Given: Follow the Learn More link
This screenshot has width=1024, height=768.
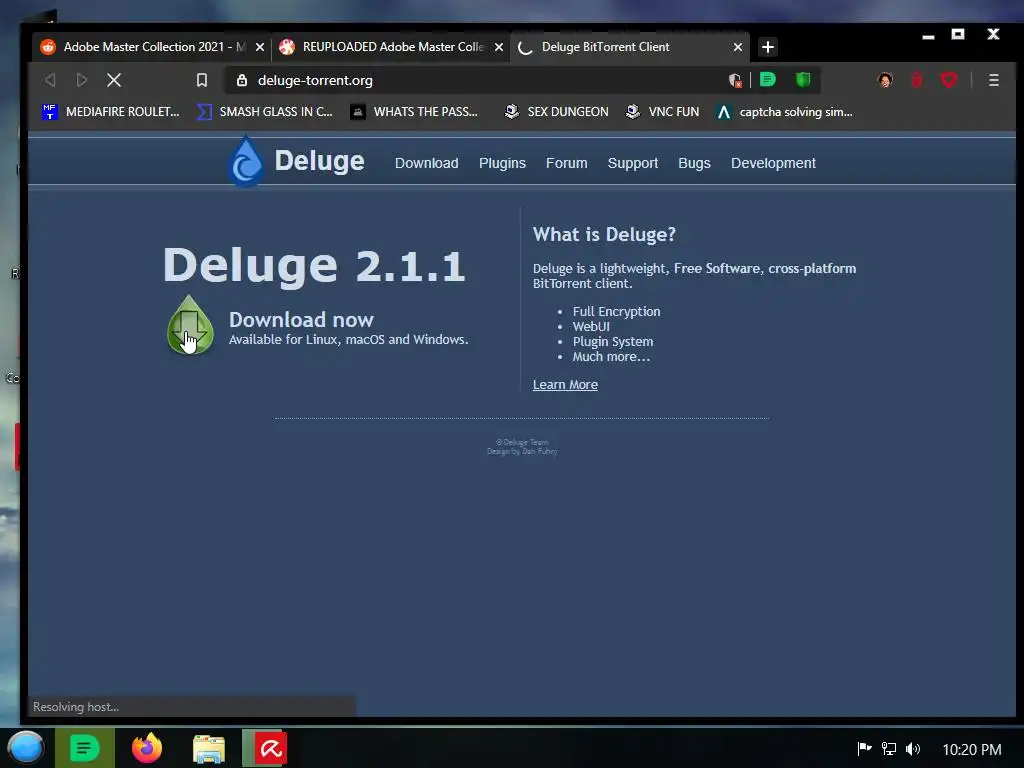Looking at the screenshot, I should click(x=565, y=385).
